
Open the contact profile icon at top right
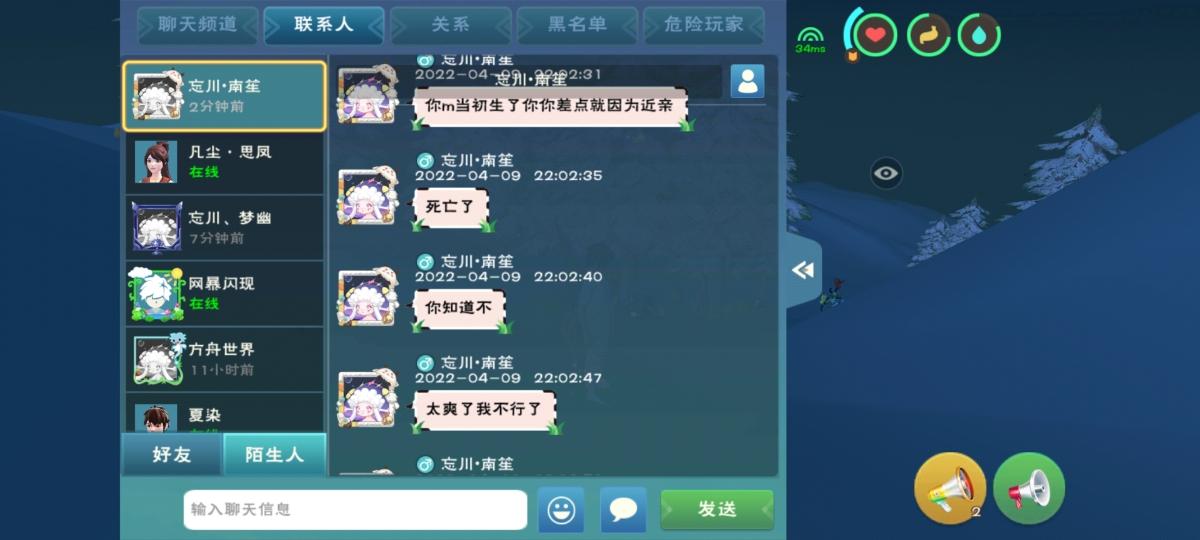(747, 81)
